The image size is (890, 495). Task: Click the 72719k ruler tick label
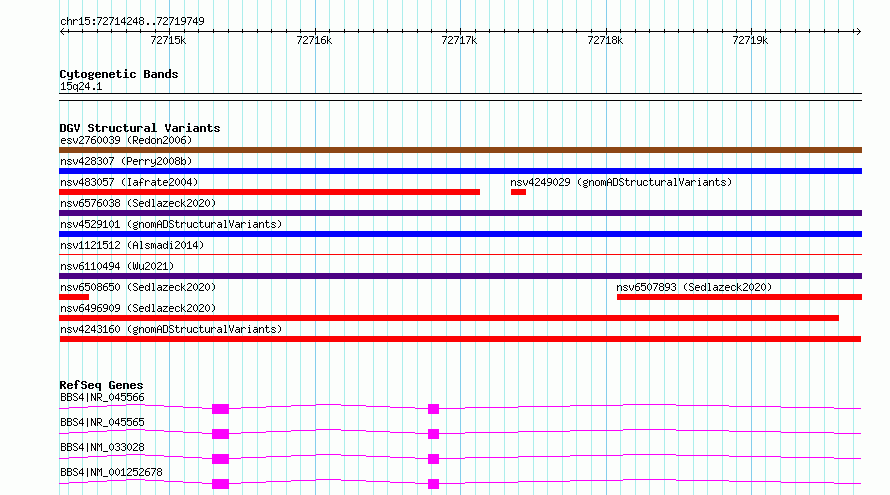(x=750, y=40)
